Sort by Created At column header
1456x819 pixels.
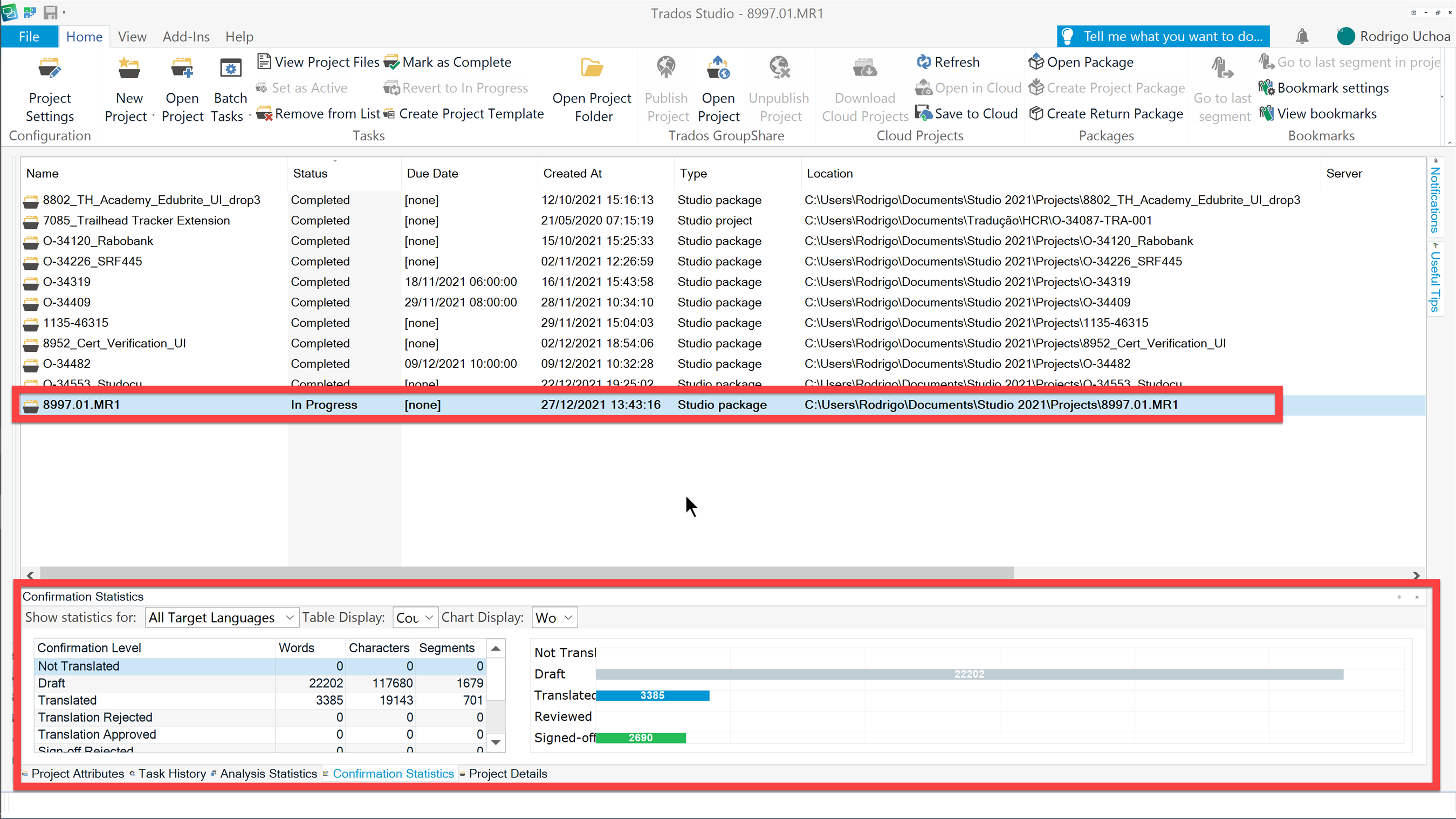(x=606, y=173)
